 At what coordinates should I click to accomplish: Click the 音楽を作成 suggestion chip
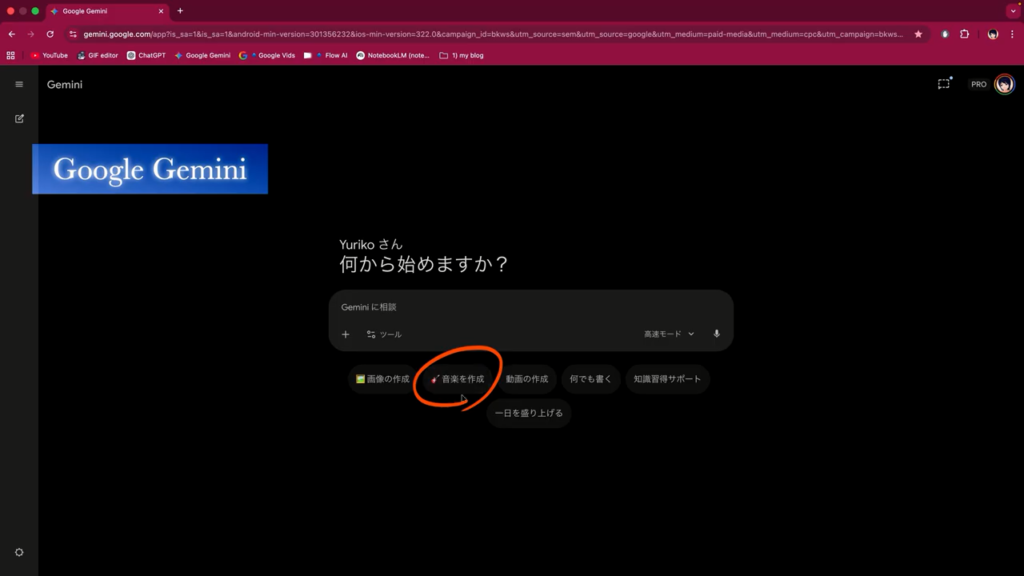[457, 380]
